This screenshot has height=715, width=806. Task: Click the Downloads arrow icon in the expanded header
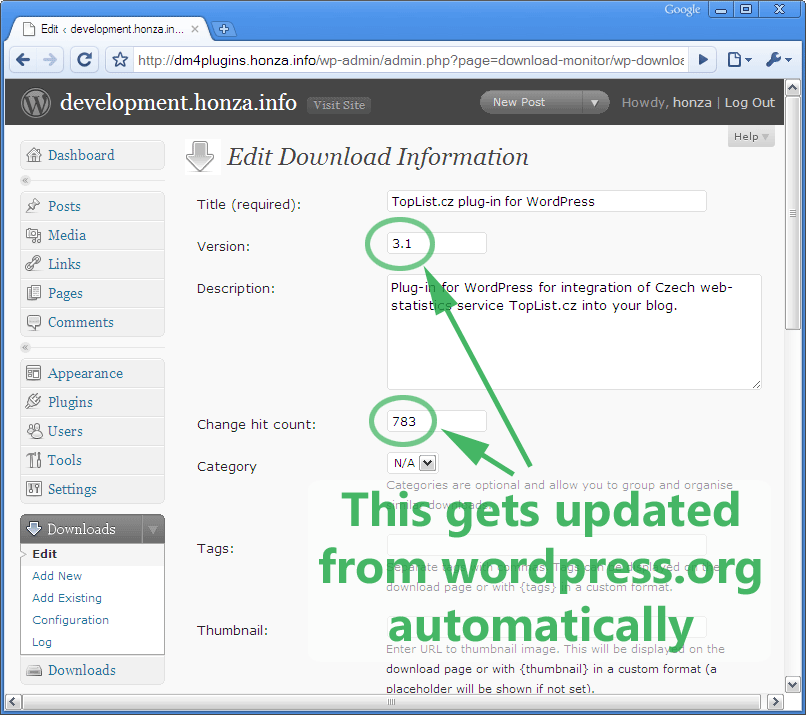(x=34, y=528)
